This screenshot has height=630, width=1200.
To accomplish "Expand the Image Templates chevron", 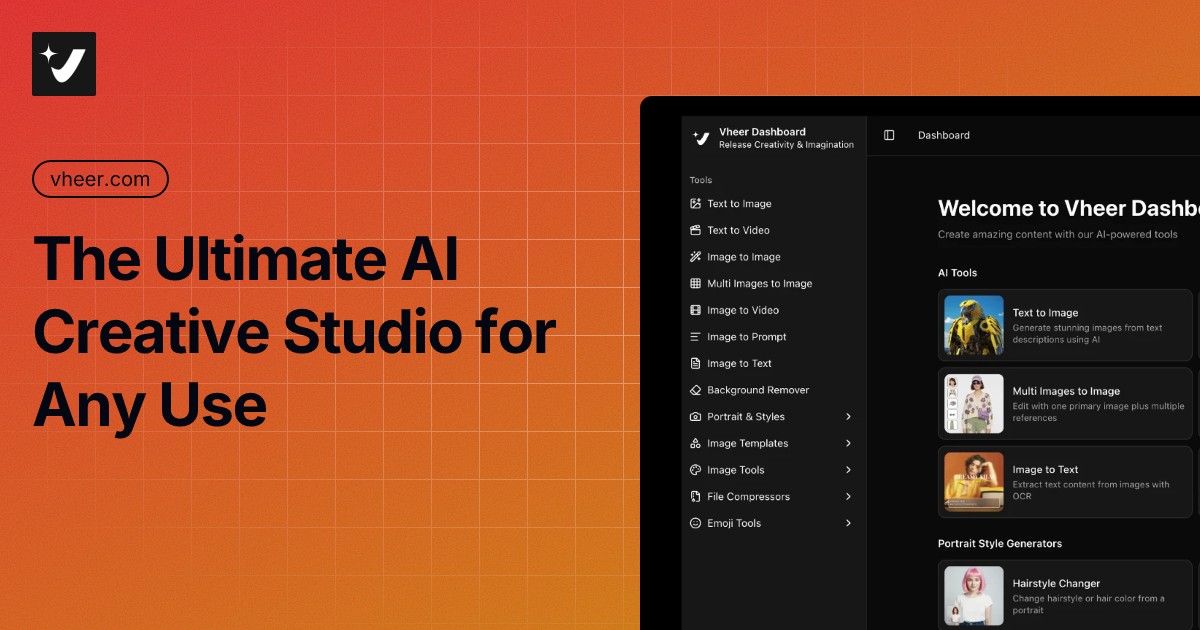I will click(848, 443).
